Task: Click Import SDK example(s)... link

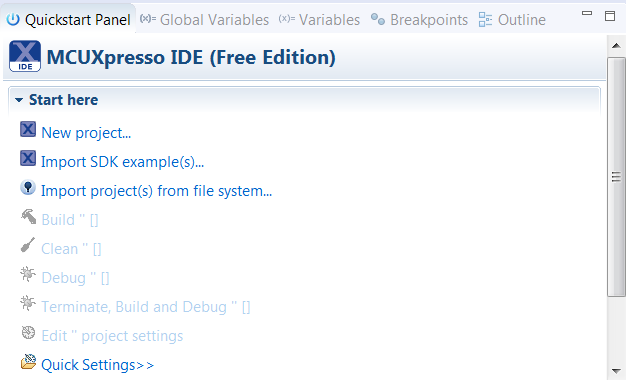Action: pyautogui.click(x=123, y=162)
